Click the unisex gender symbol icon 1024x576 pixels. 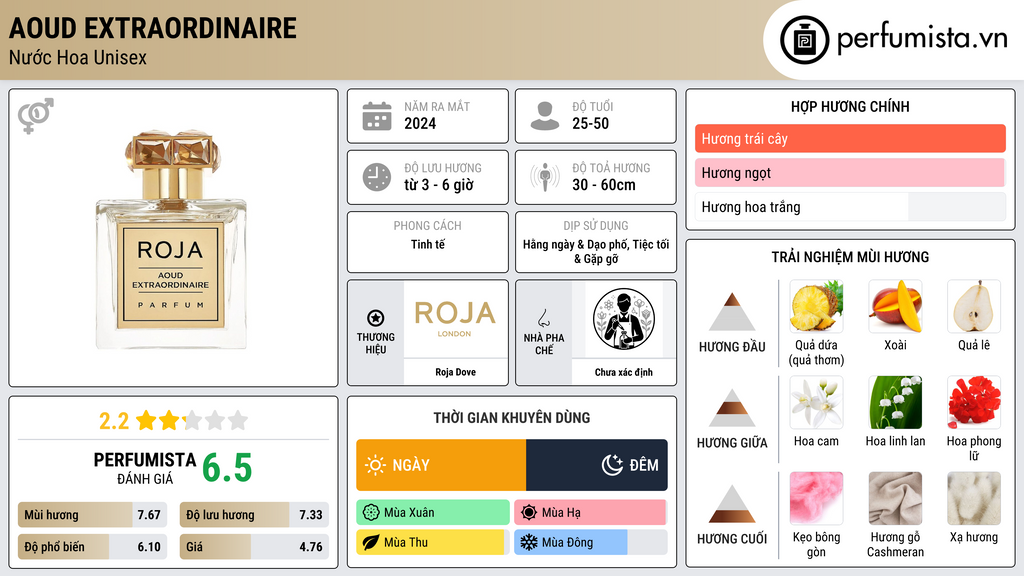36,116
